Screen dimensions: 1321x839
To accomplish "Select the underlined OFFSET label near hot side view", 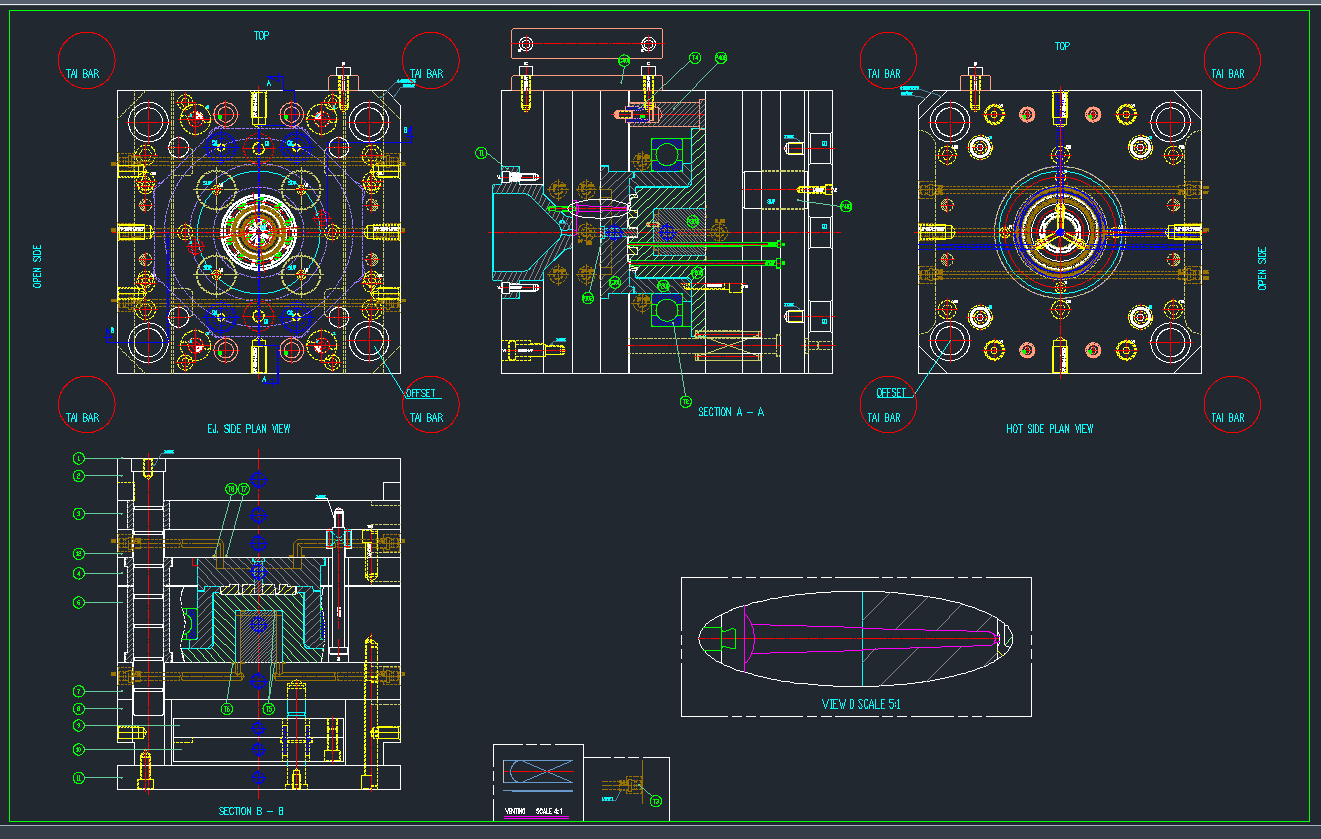I will click(x=890, y=393).
